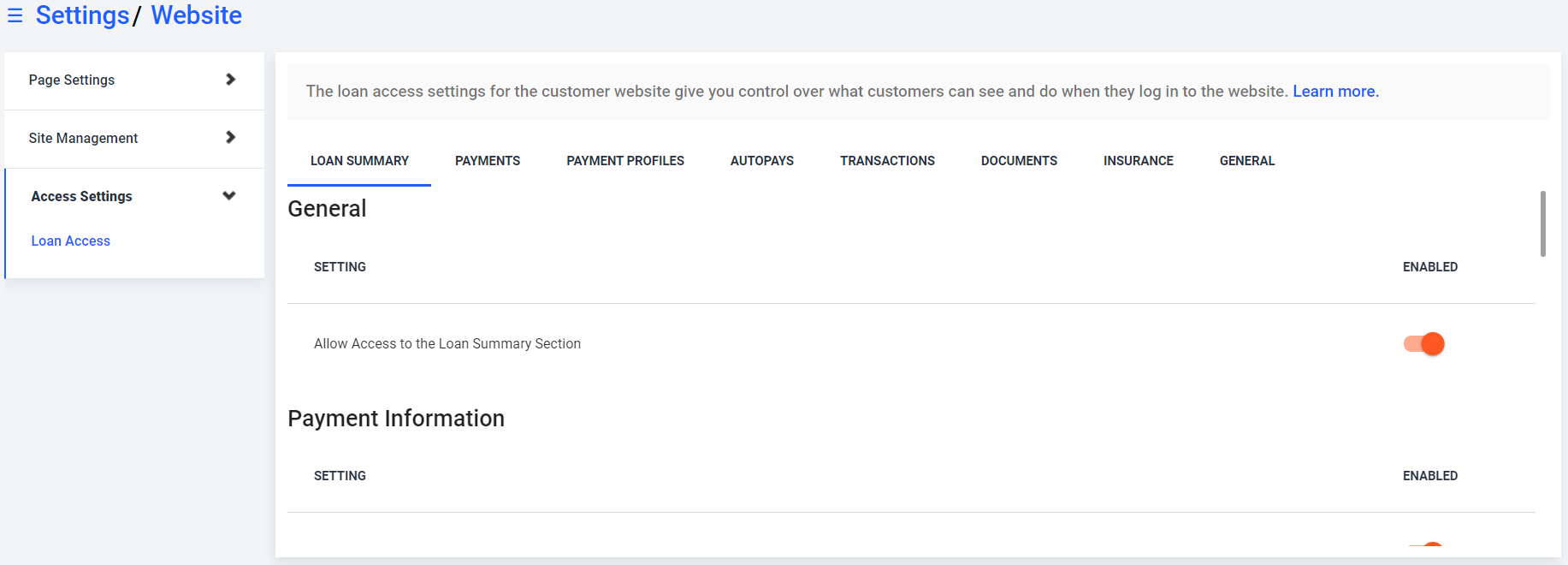Viewport: 1568px width, 565px height.
Task: Click the Website breadcrumb link
Action: [196, 15]
